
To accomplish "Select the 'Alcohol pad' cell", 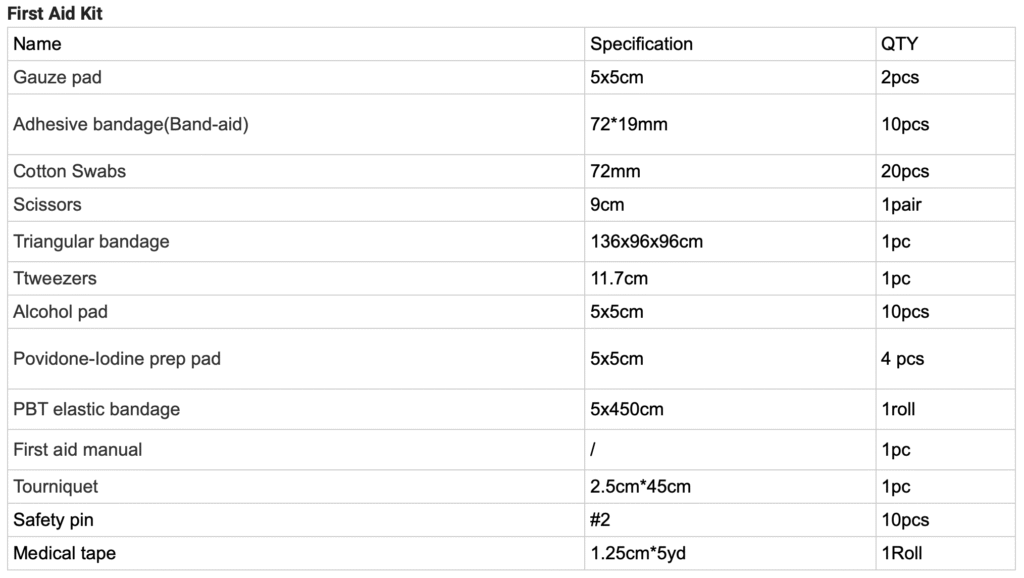I will click(x=60, y=311).
